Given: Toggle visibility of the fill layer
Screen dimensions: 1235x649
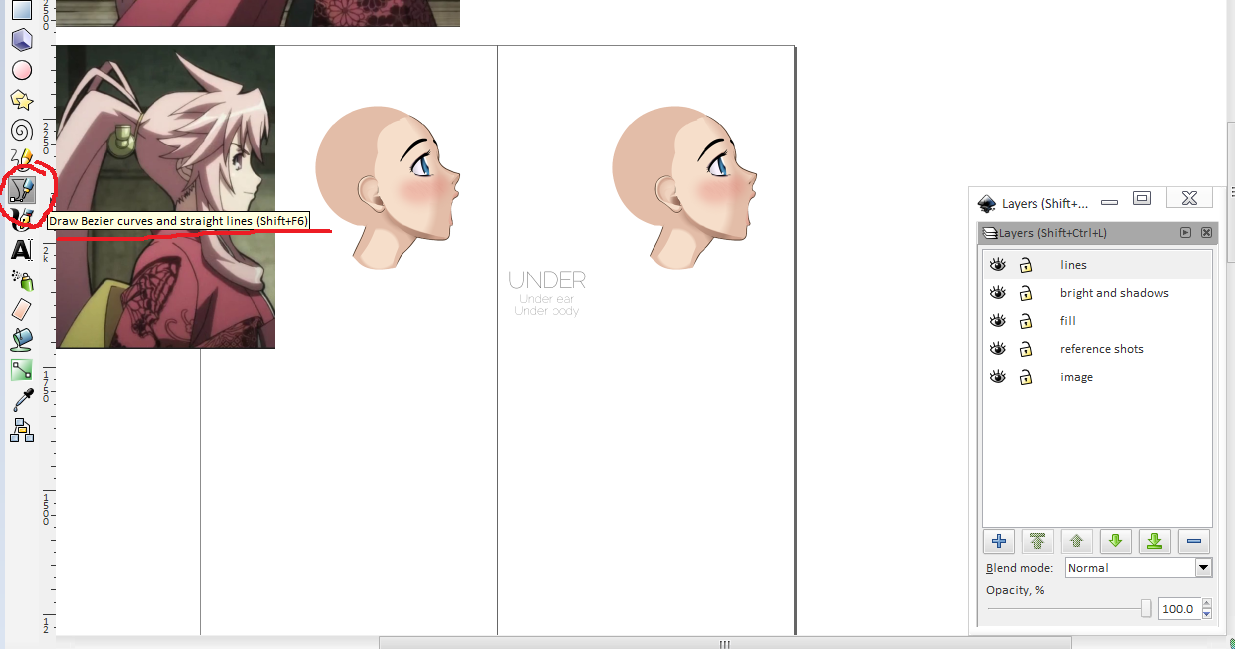Looking at the screenshot, I should coord(997,321).
